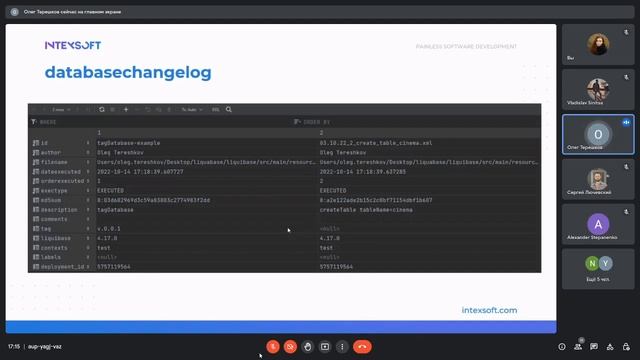Screen dimensions: 640x360
Task: Open meeting details info icon
Action: point(562,347)
